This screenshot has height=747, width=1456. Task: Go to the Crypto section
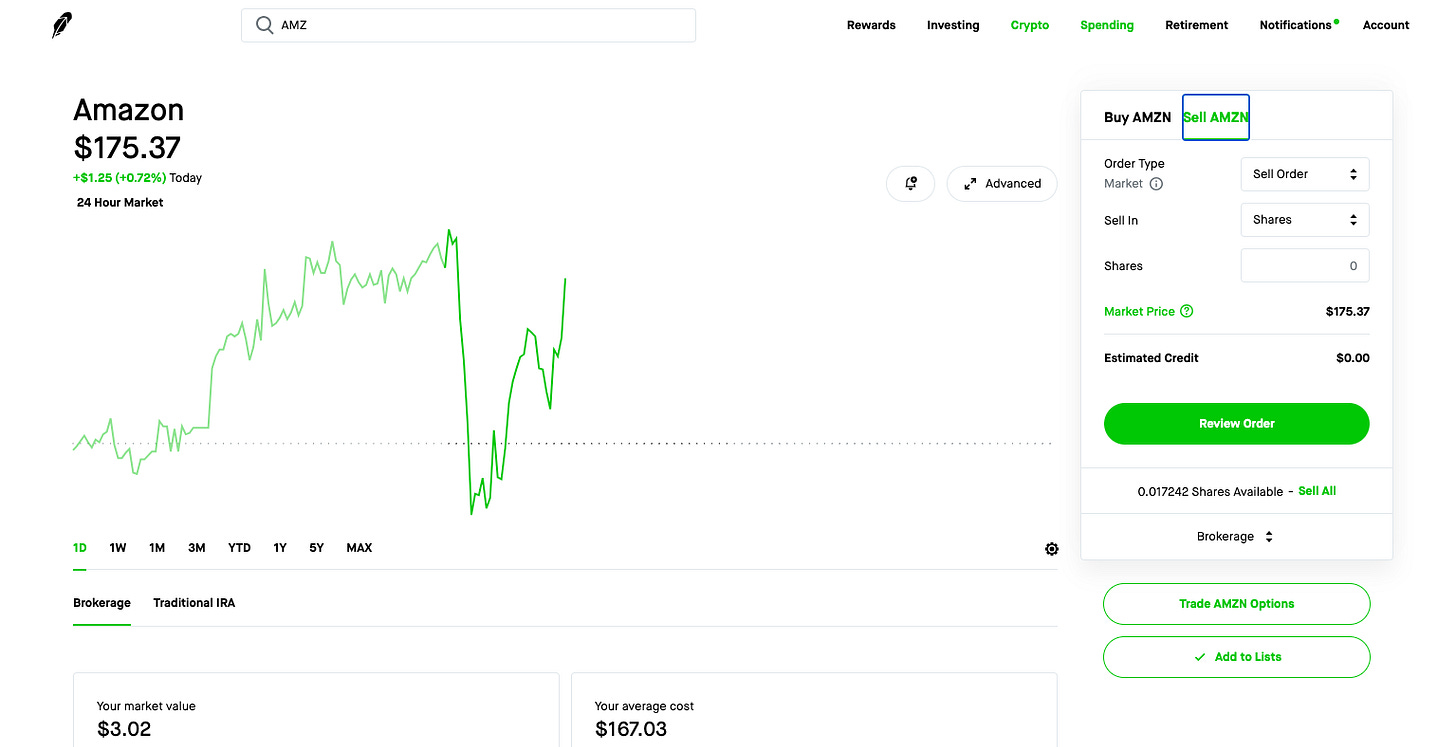[1030, 25]
